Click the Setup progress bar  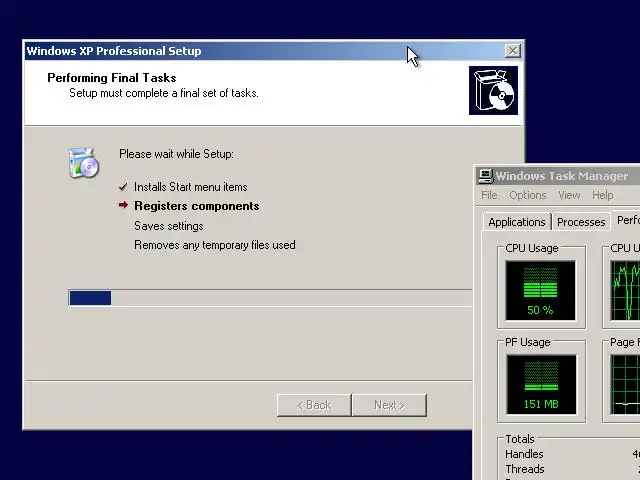[x=270, y=298]
